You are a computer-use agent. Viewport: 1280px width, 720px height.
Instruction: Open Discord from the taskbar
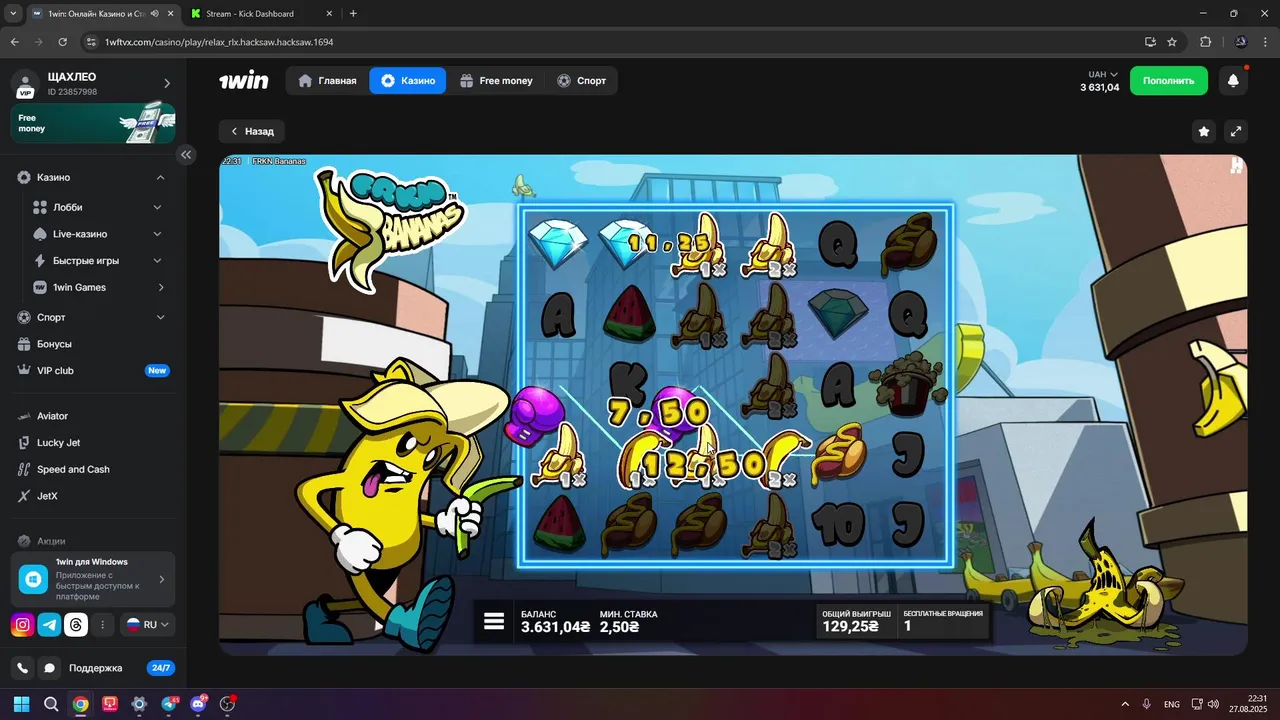pos(198,704)
